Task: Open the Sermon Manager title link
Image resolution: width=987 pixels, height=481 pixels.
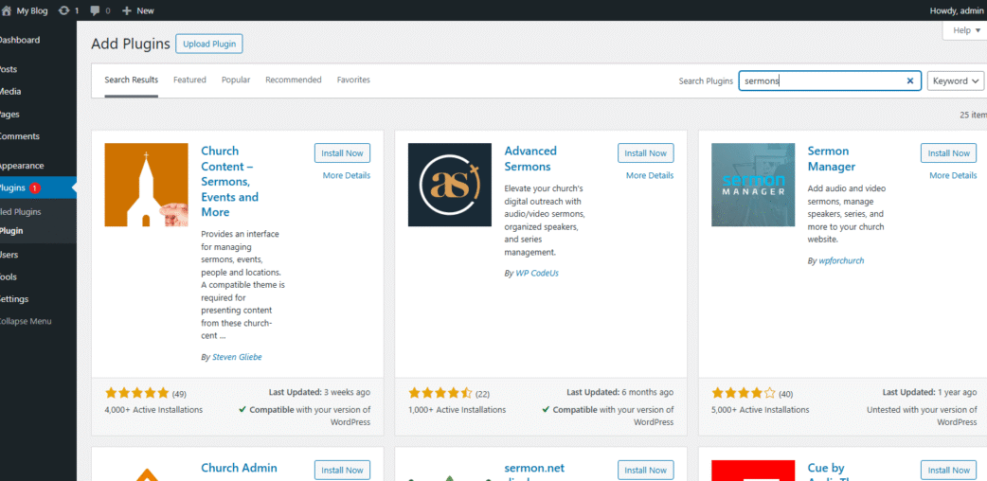Action: click(832, 159)
